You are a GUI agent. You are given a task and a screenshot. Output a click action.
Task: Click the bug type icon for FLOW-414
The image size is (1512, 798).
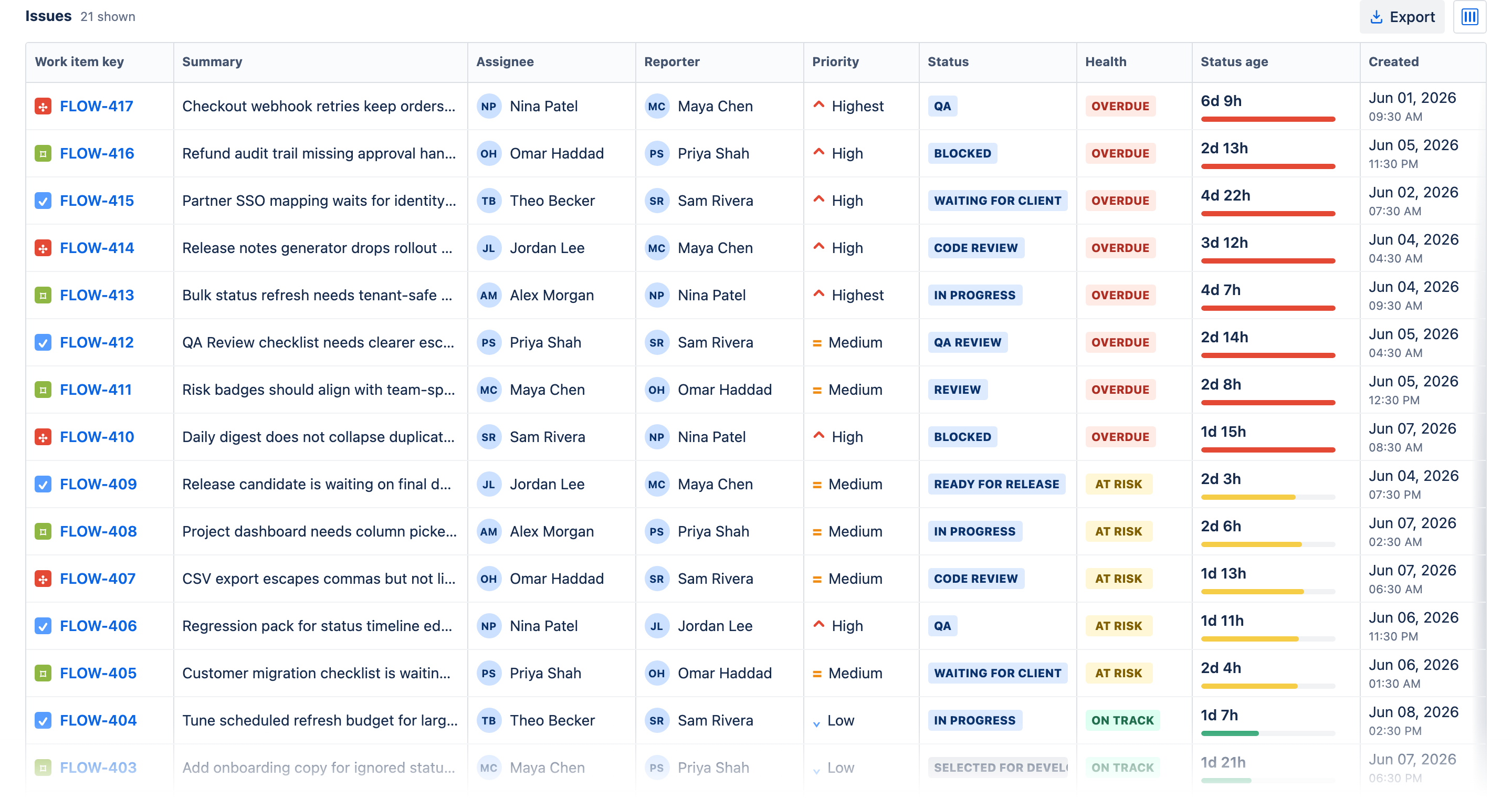pos(43,248)
